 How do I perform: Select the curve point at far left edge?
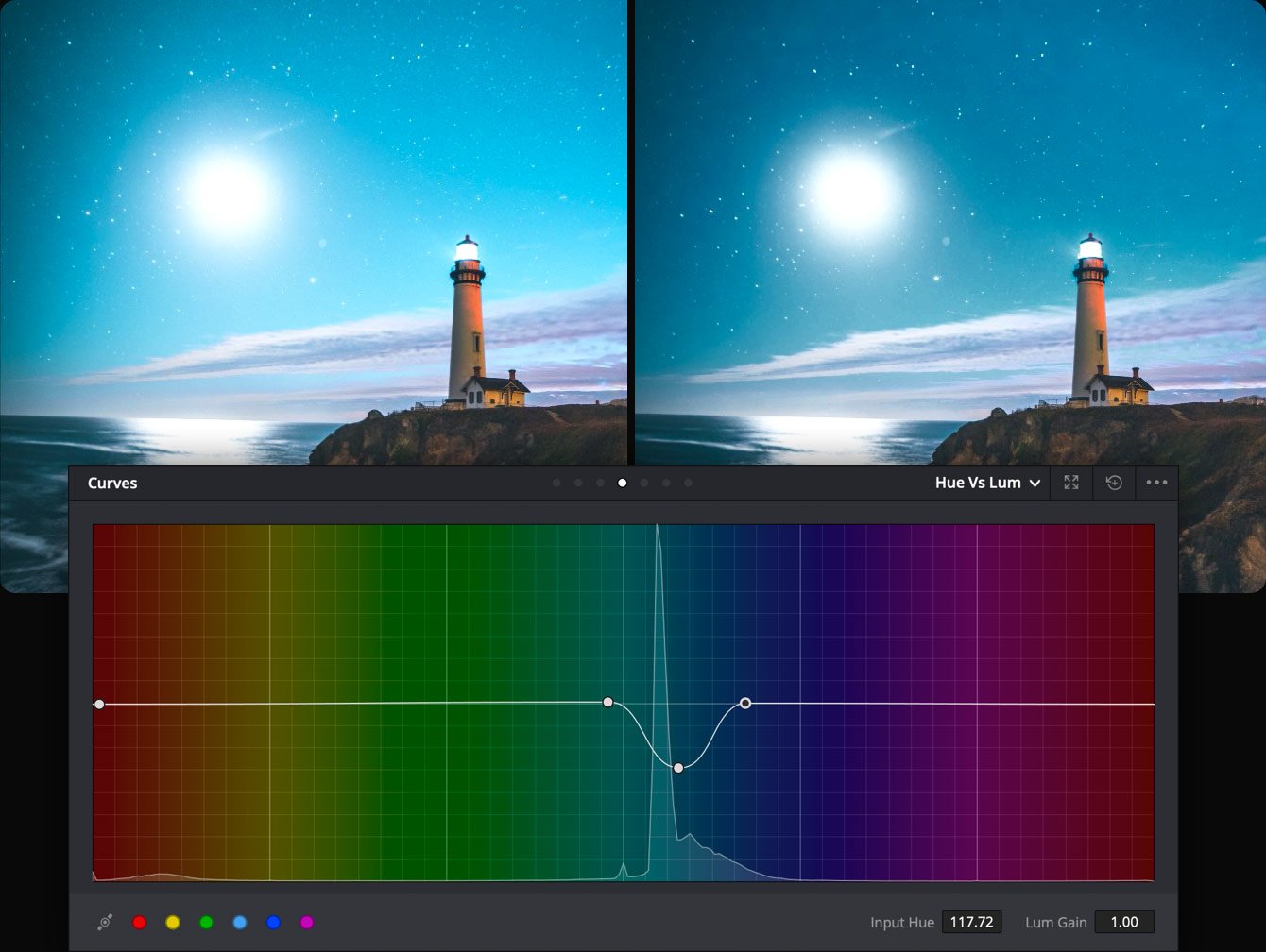pos(99,705)
